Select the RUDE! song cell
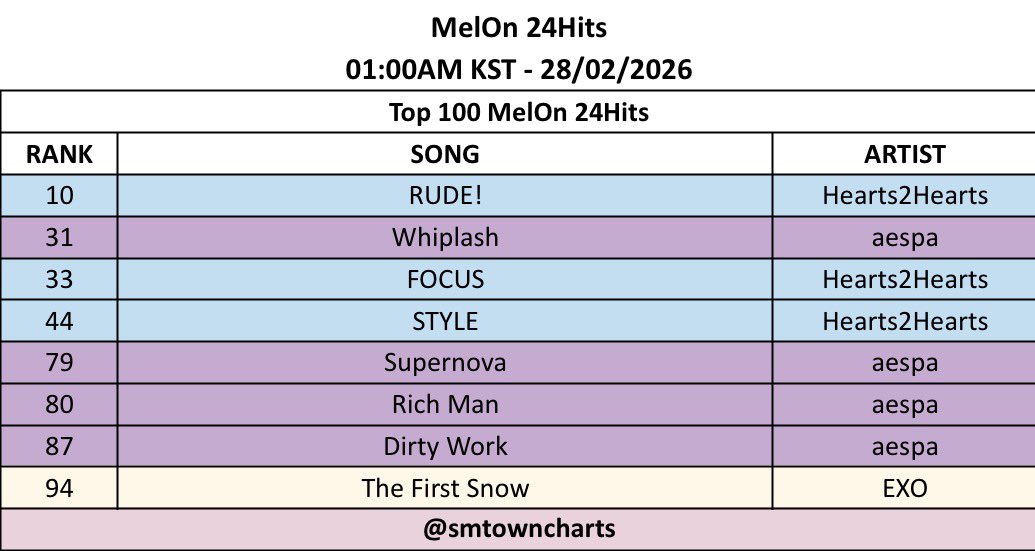 pyautogui.click(x=445, y=195)
